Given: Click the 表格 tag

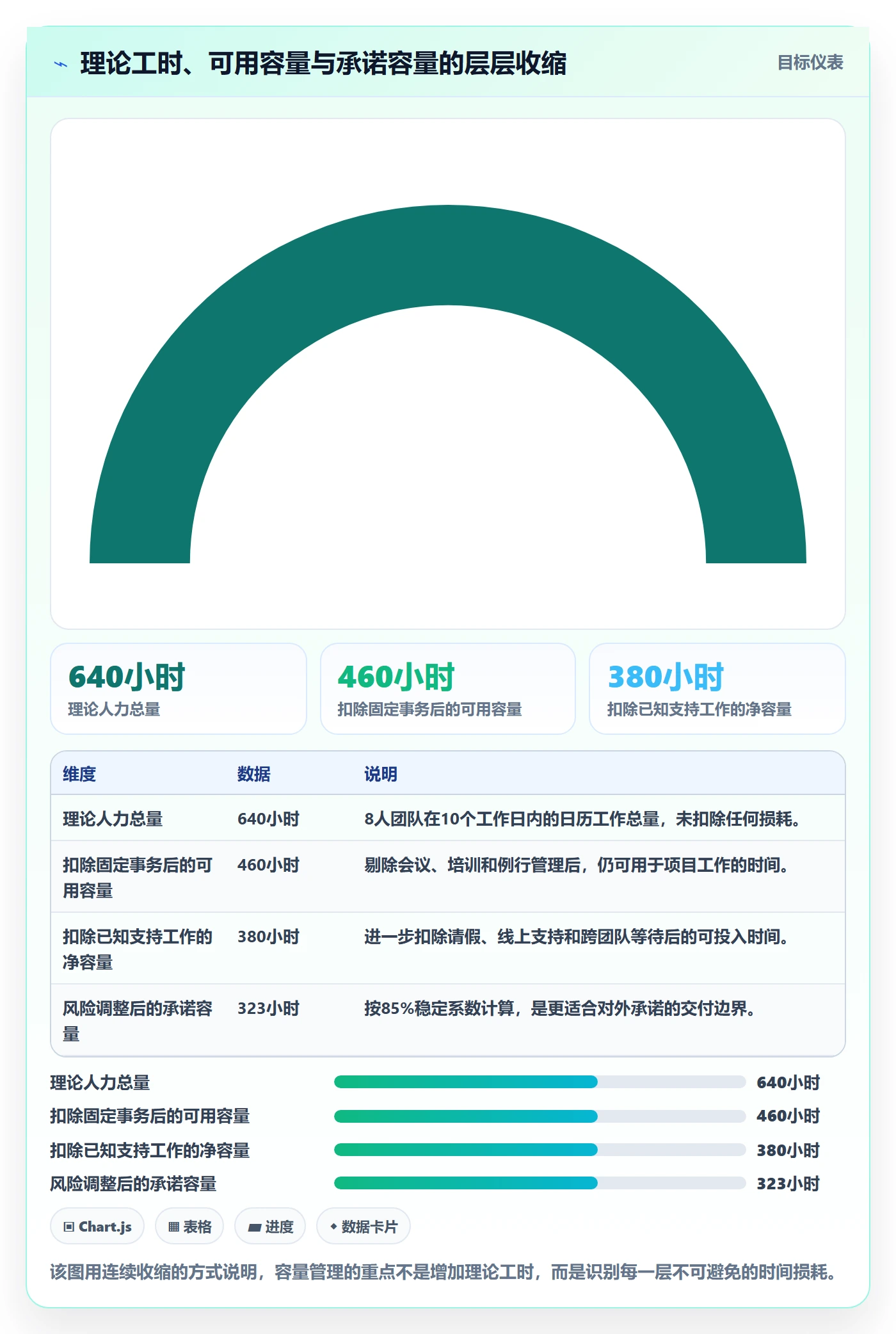Looking at the screenshot, I should (x=189, y=1226).
